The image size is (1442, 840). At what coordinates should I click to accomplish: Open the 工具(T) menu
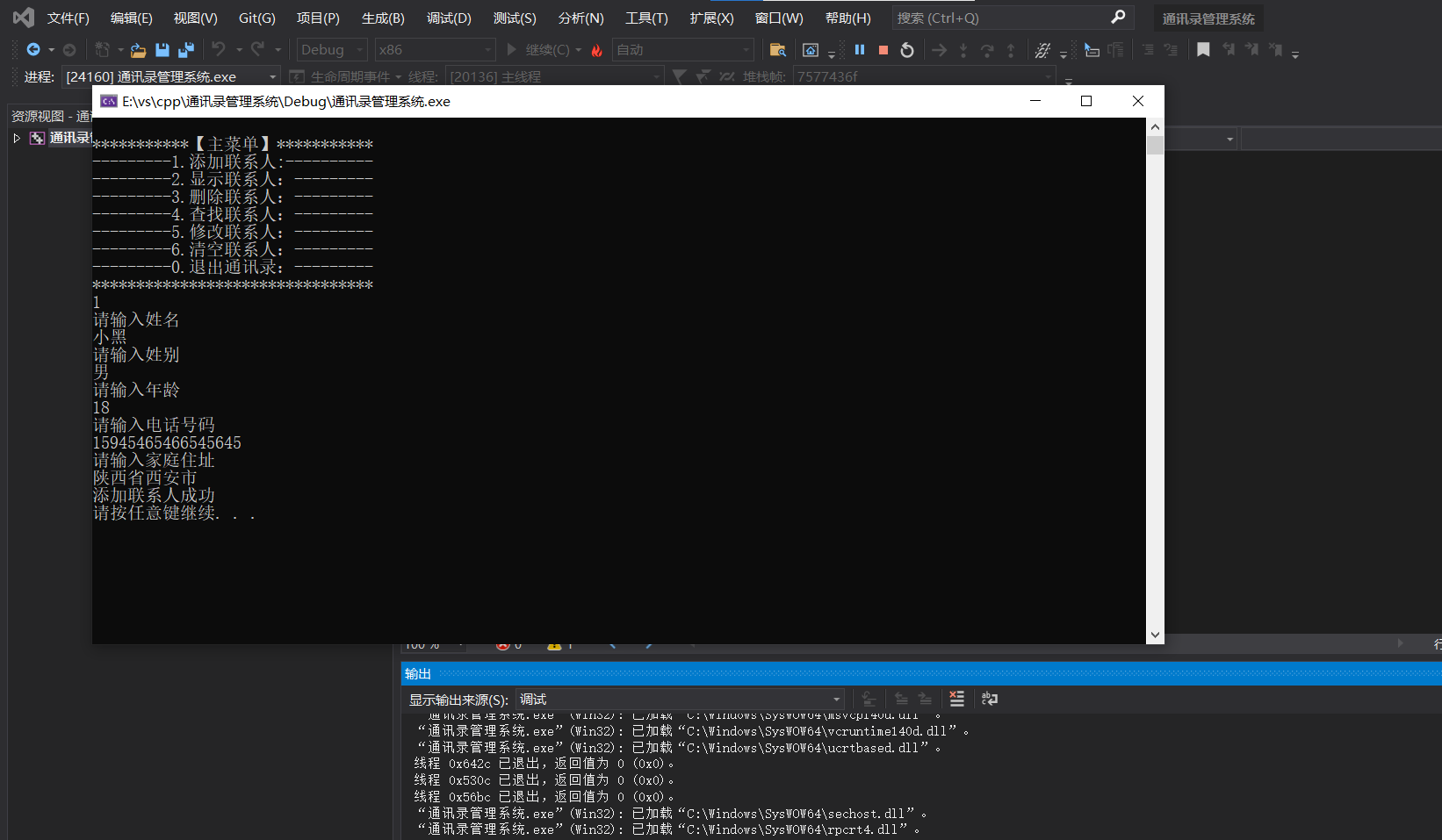pyautogui.click(x=646, y=18)
